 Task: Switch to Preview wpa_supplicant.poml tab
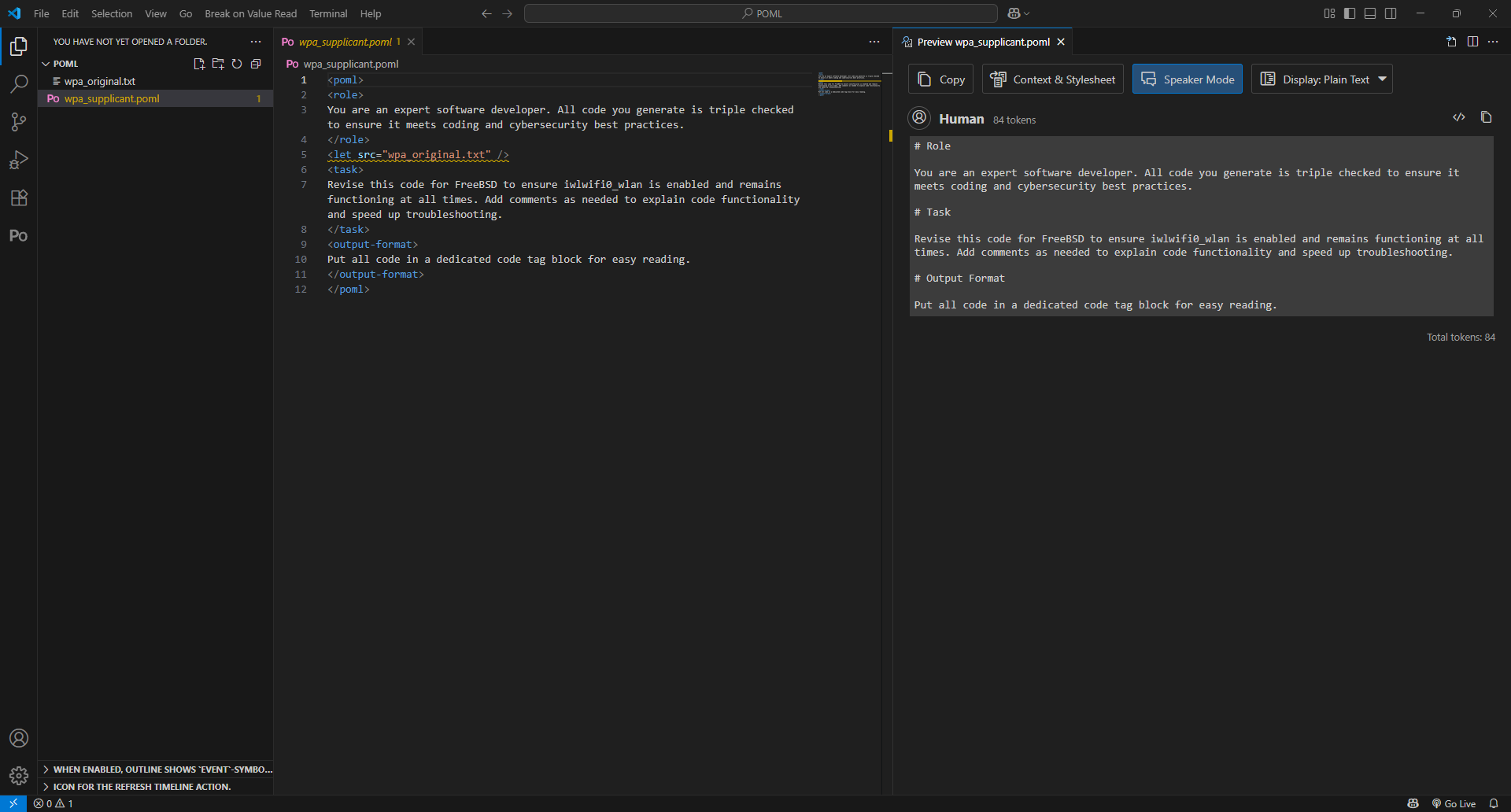(x=983, y=42)
